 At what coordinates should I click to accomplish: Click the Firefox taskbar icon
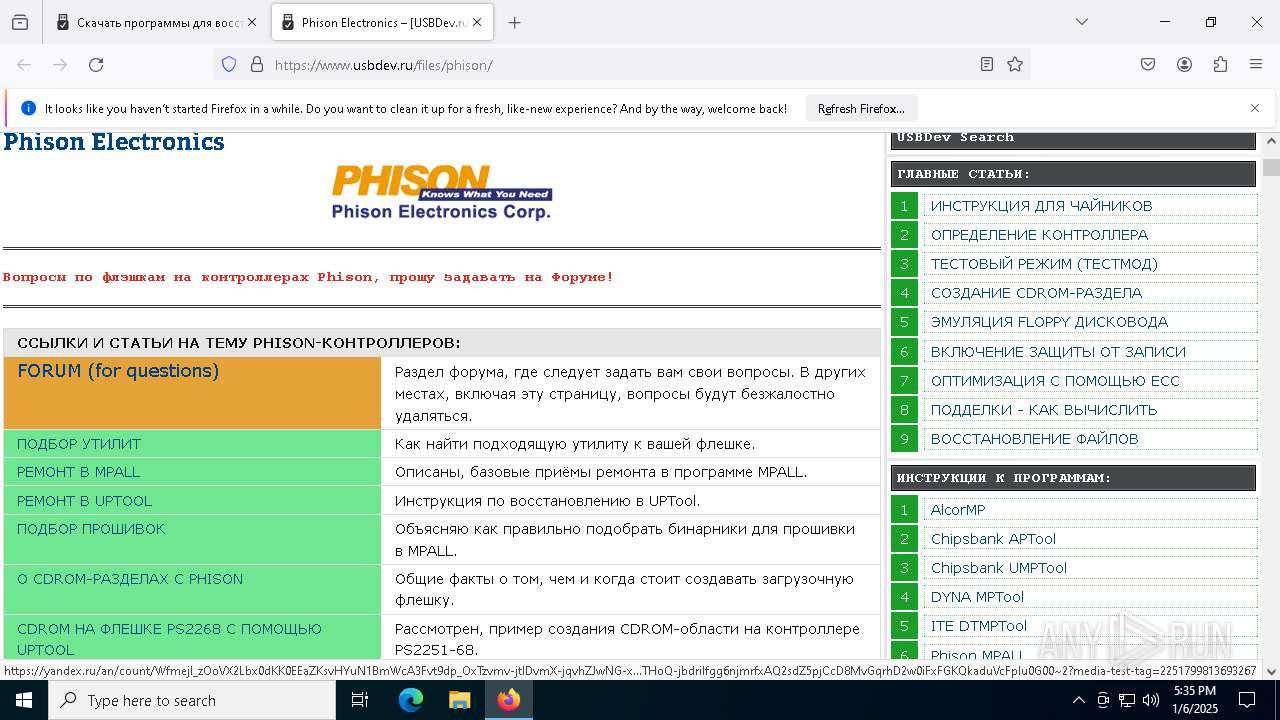pyautogui.click(x=509, y=700)
